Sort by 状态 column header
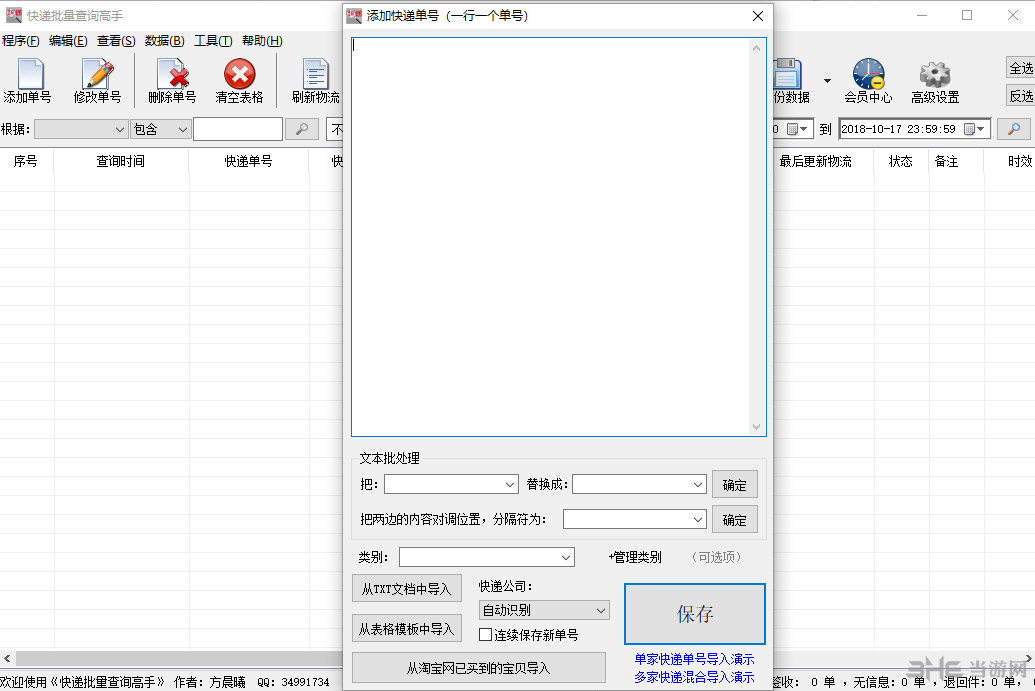The image size is (1035, 691). 900,161
